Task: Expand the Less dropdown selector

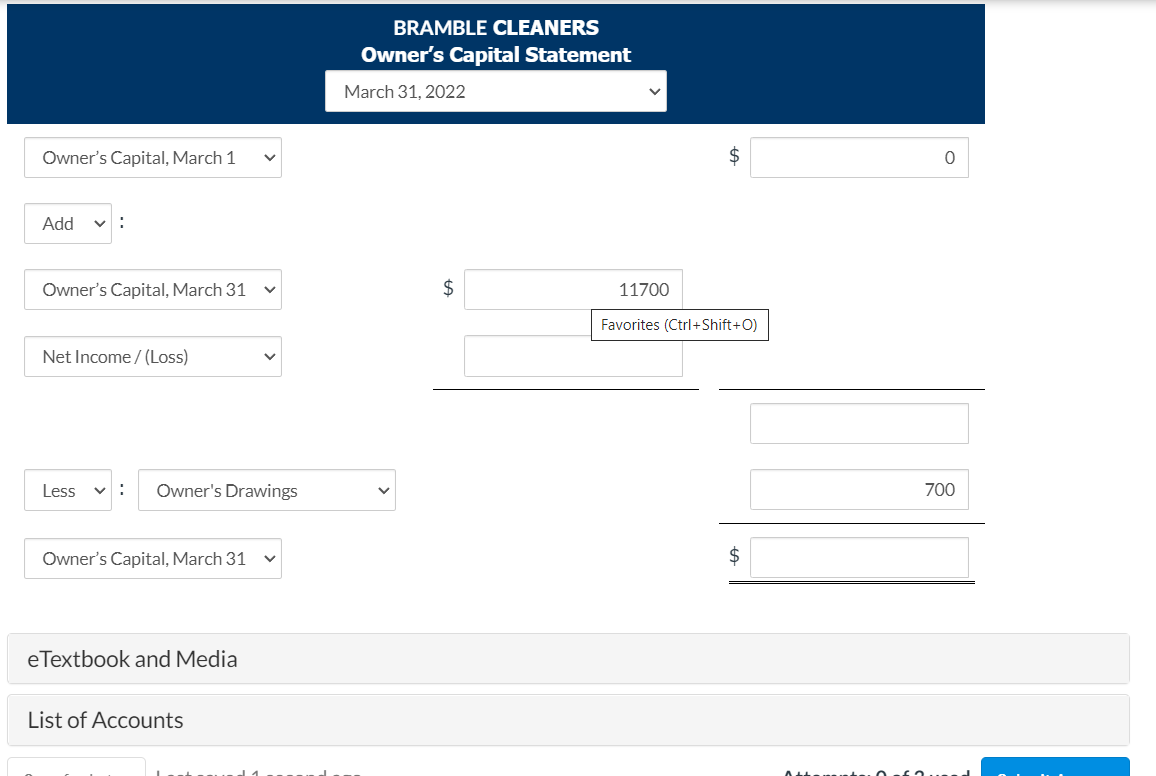Action: [x=67, y=490]
